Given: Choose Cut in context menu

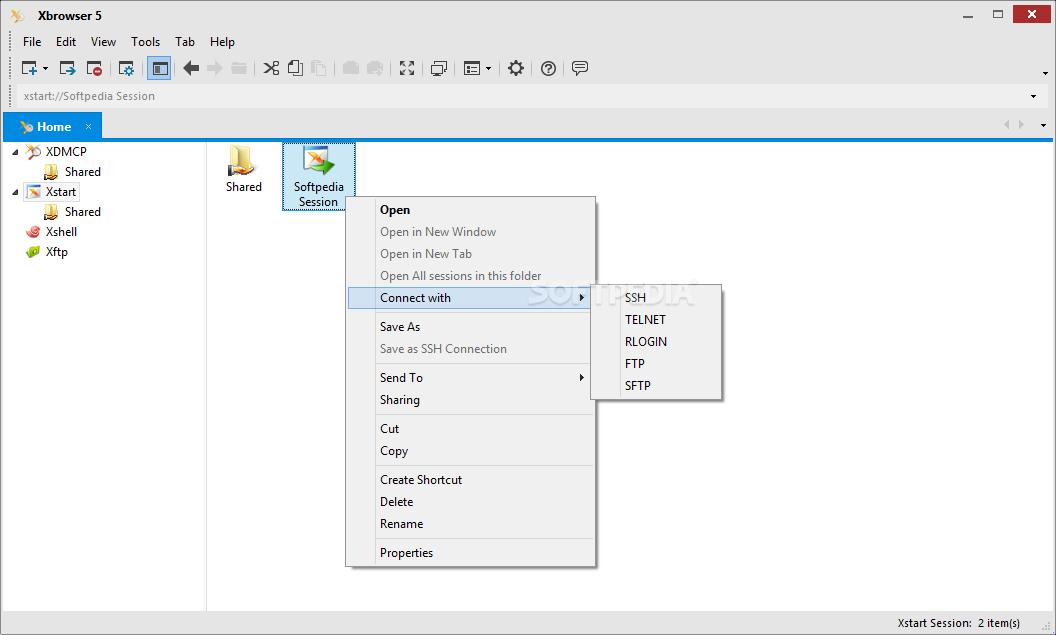Looking at the screenshot, I should coord(471,429).
